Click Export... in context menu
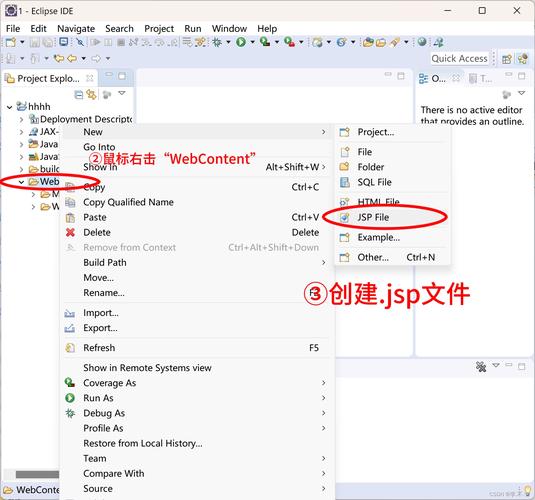Image resolution: width=535 pixels, height=500 pixels. coord(197,328)
